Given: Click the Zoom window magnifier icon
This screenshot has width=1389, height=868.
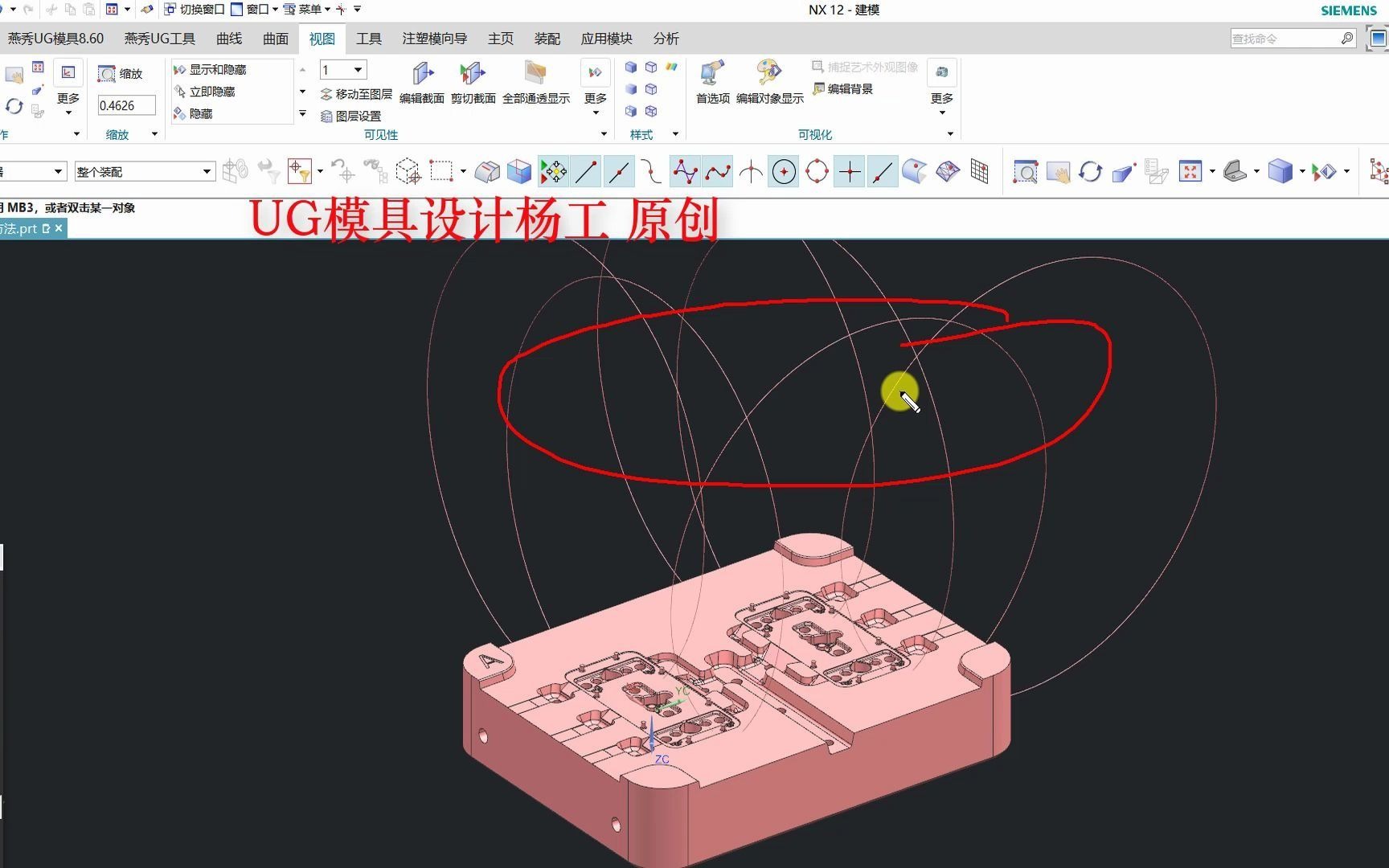Looking at the screenshot, I should coord(1025,172).
